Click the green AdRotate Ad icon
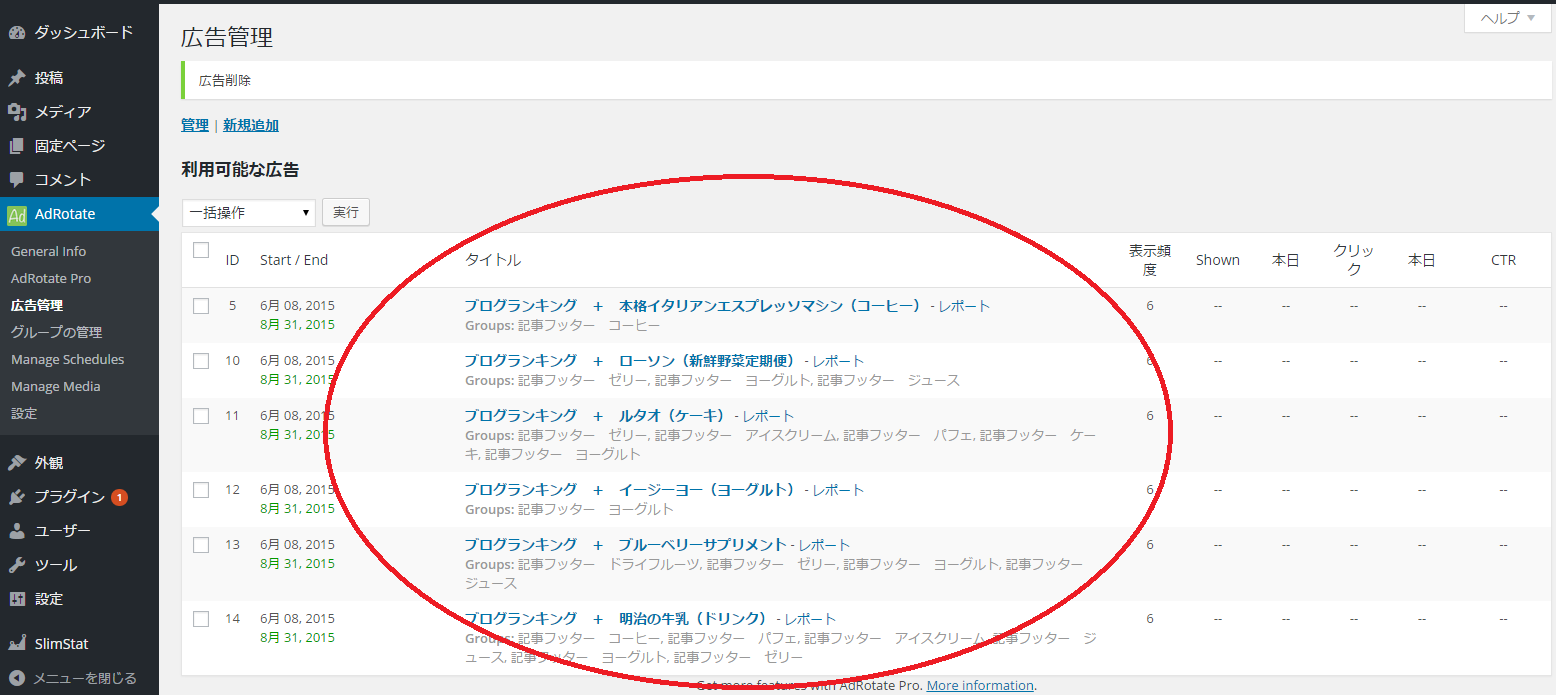Viewport: 1556px width, 695px height. pyautogui.click(x=17, y=214)
